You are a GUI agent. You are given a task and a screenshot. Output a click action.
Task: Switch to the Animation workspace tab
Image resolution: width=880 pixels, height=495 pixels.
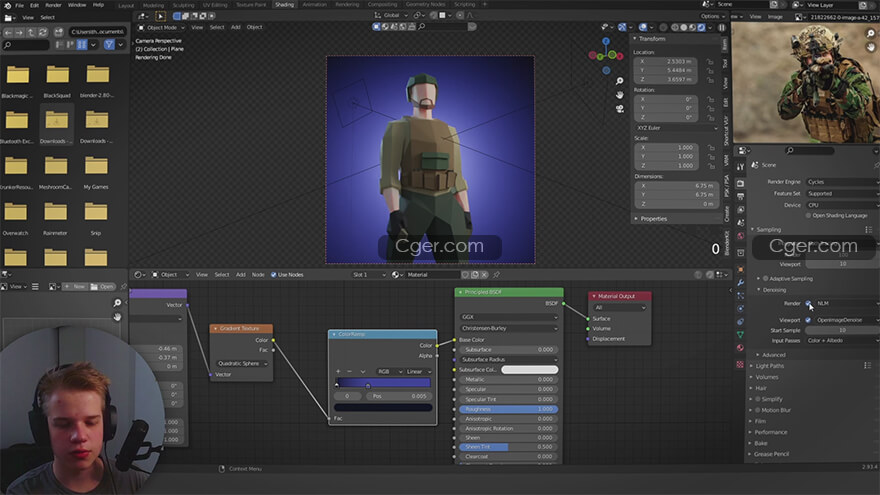click(x=314, y=4)
